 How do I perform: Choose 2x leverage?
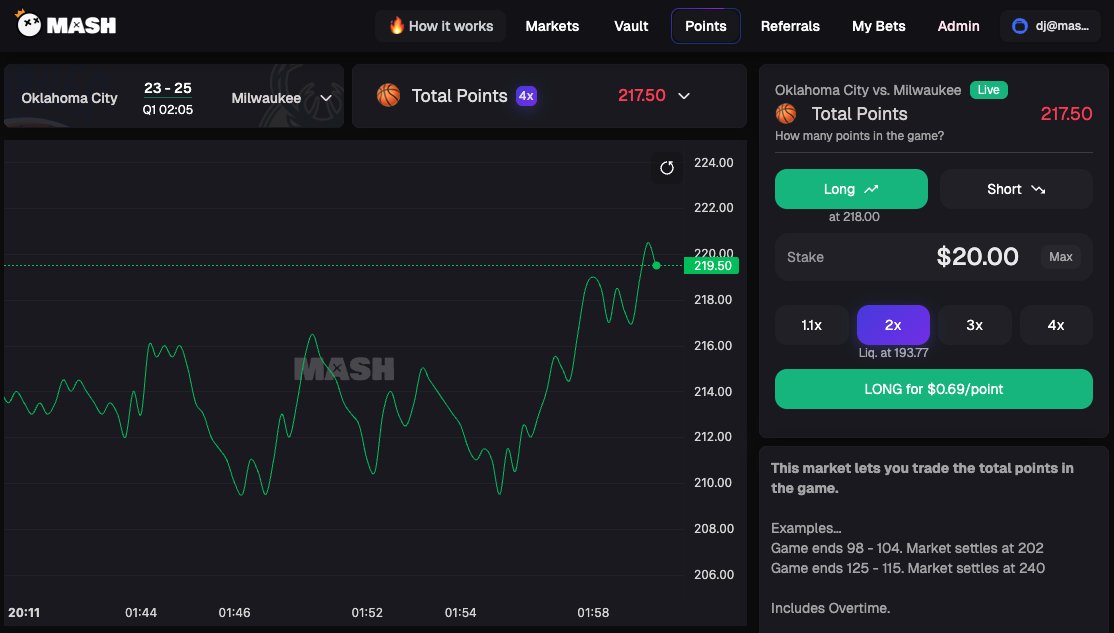click(893, 325)
